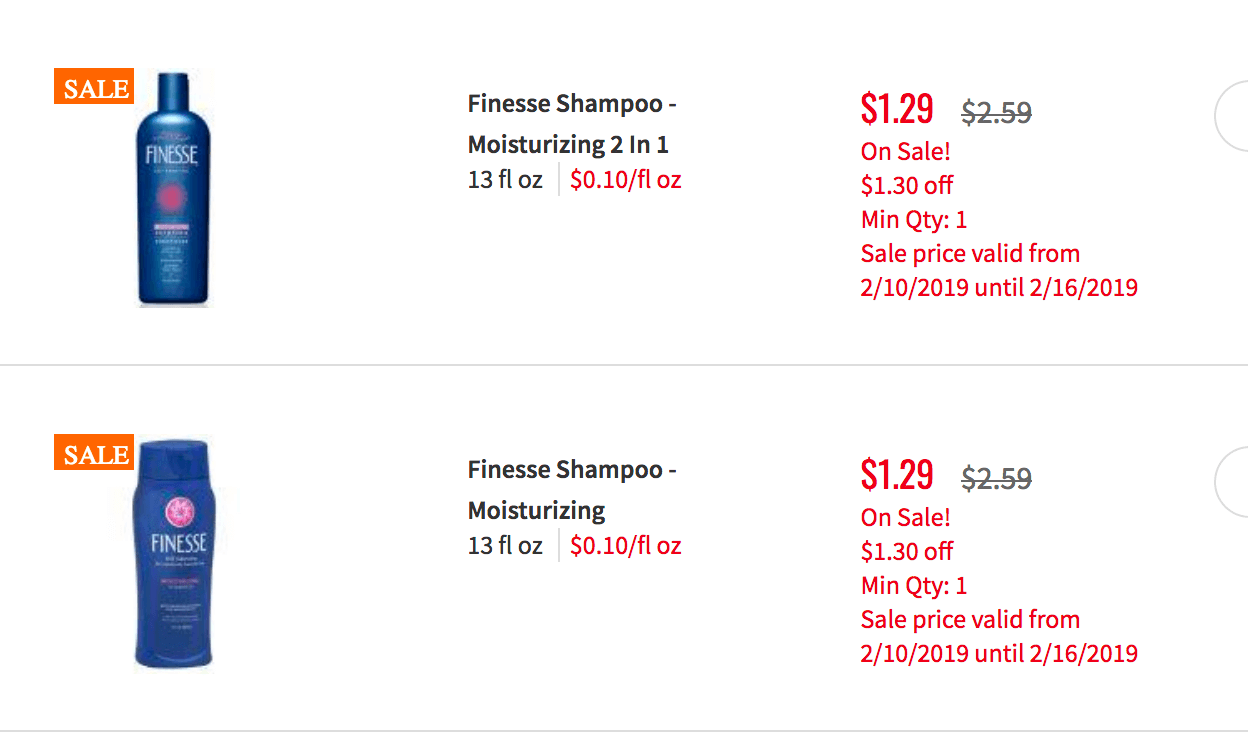This screenshot has height=740, width=1248.
Task: Open the second product title, Finesse Shampoo - Moisturizing
Action: (x=572, y=490)
